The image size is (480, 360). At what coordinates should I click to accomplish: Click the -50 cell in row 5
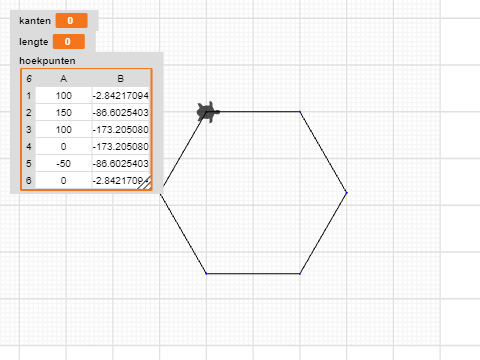click(x=63, y=164)
